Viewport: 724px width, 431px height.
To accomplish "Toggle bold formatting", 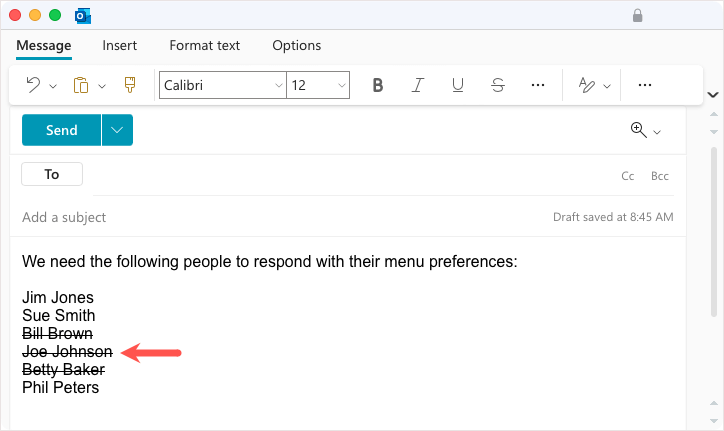I will coord(378,86).
